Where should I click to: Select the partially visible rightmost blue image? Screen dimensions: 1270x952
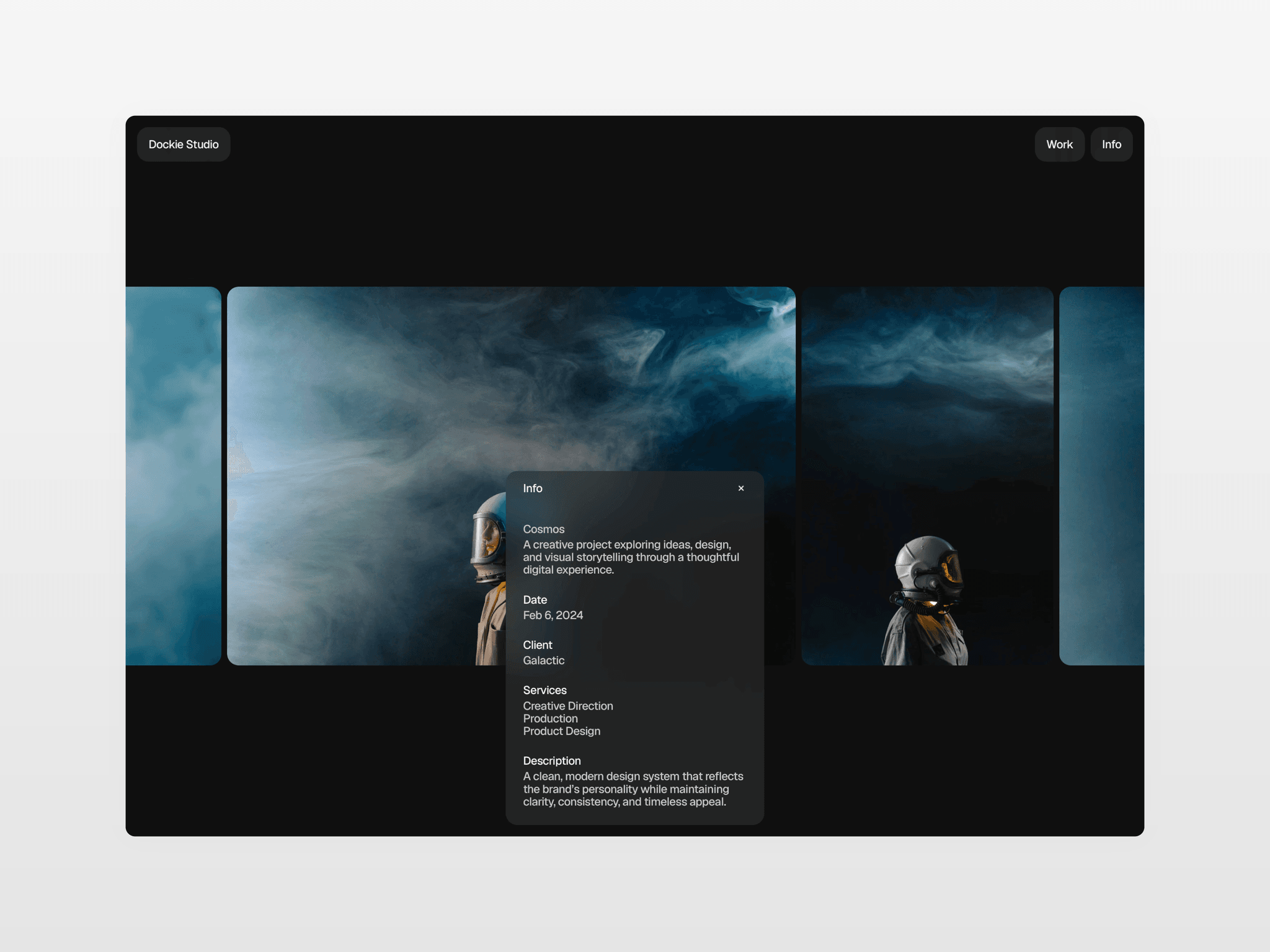[x=1101, y=476]
